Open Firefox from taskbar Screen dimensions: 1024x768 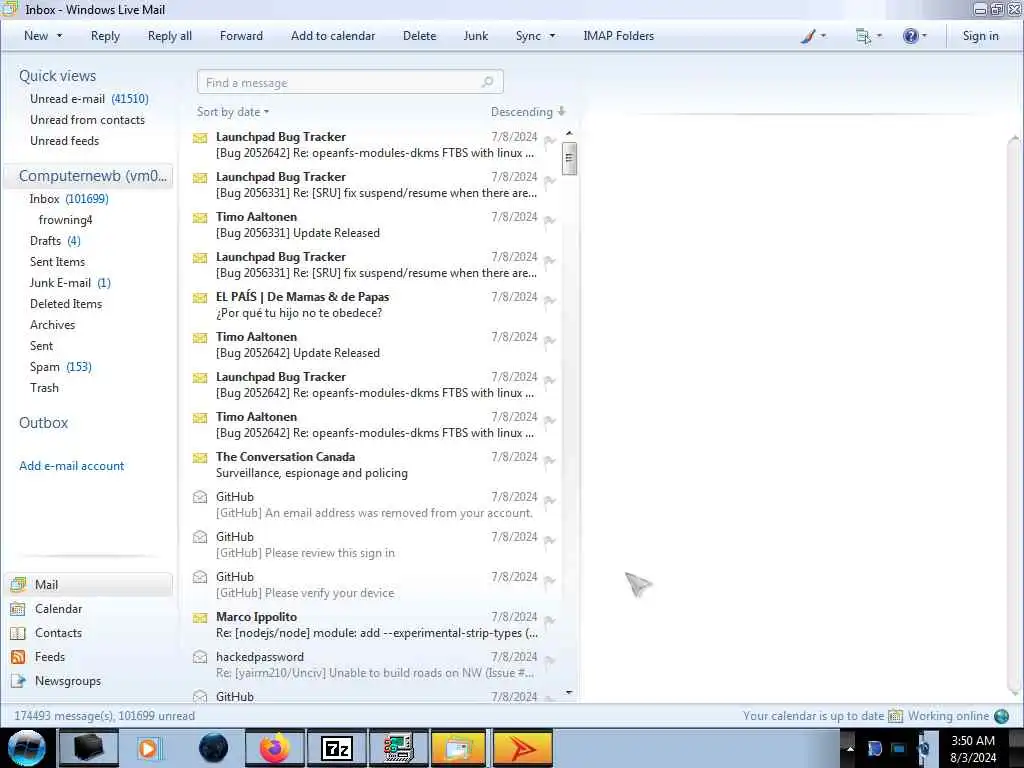[x=274, y=748]
